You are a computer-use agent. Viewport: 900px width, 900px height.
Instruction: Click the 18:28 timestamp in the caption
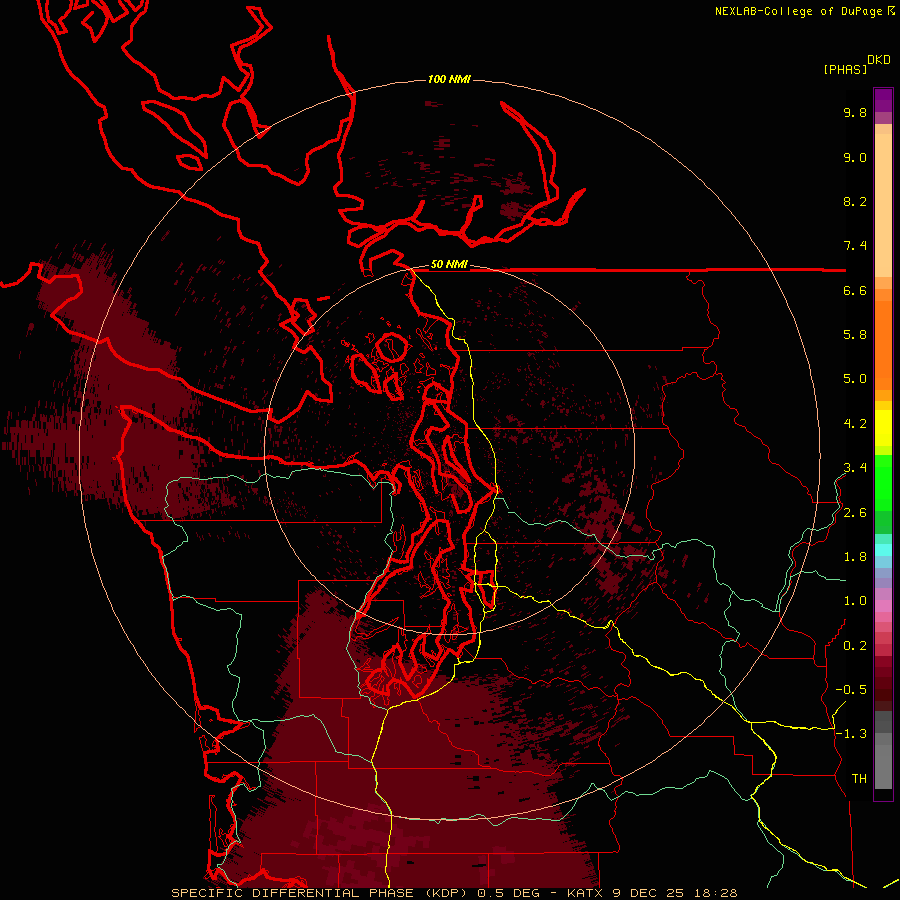[x=717, y=893]
